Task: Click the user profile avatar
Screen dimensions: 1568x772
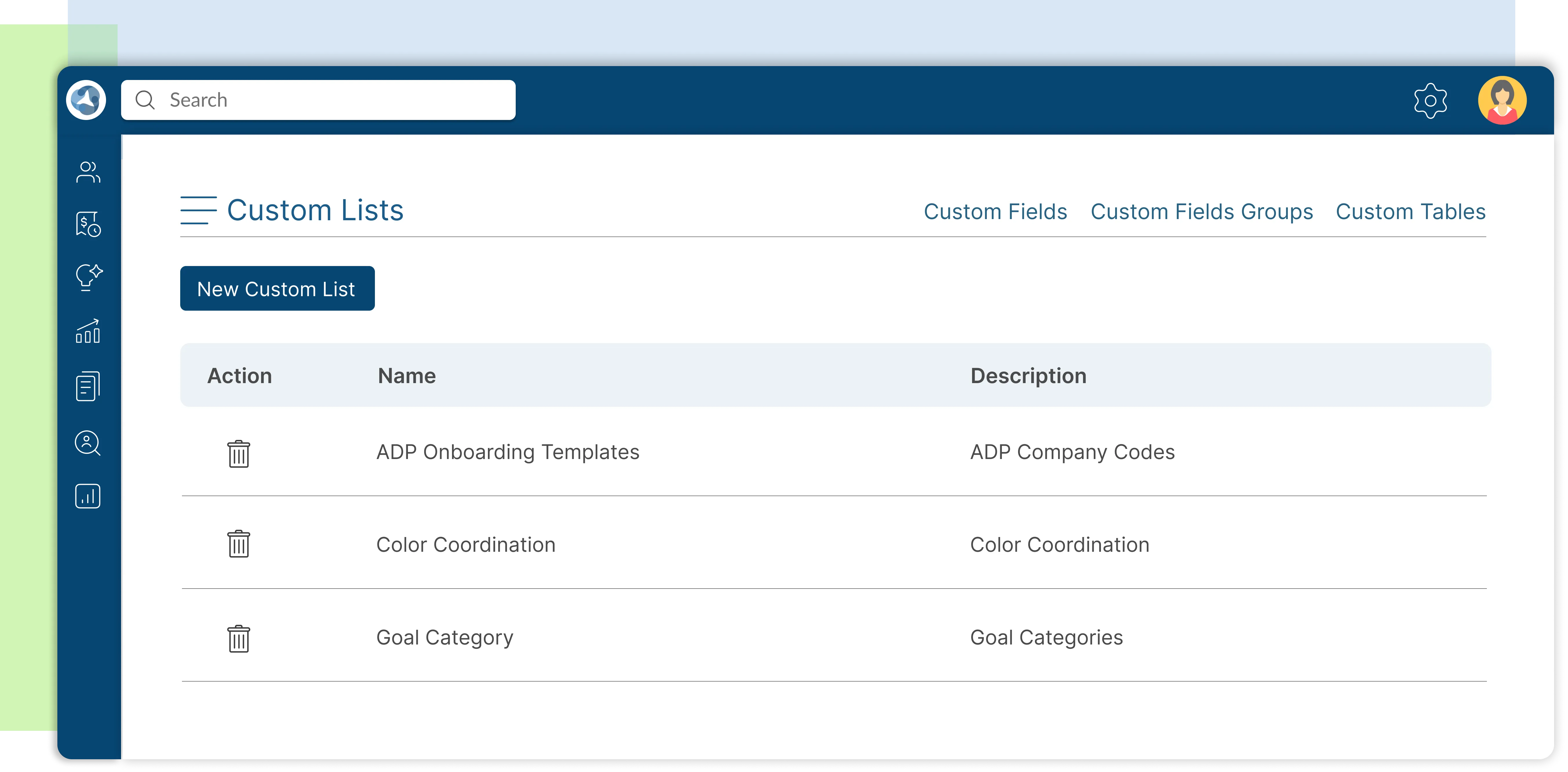Action: pyautogui.click(x=1502, y=101)
